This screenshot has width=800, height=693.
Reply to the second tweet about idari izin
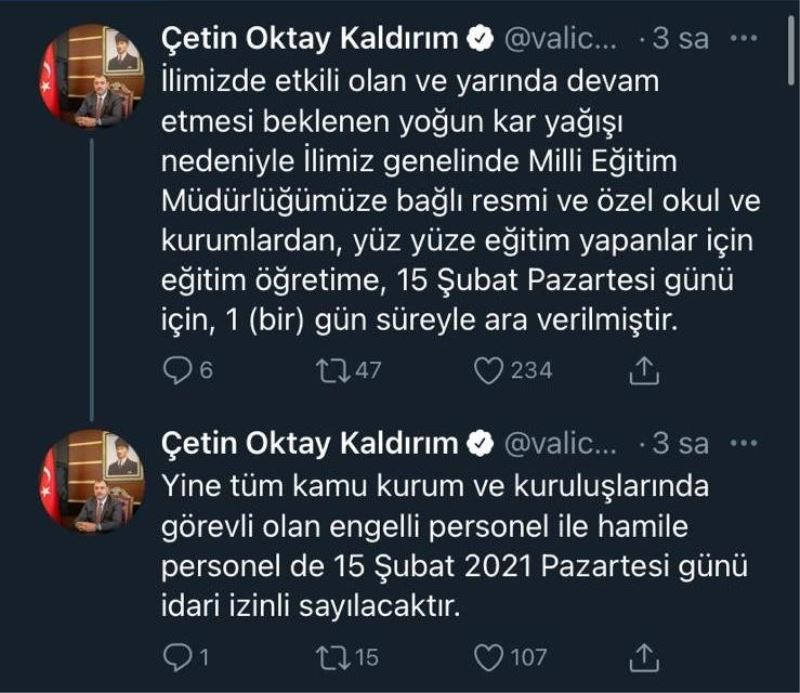(x=176, y=657)
